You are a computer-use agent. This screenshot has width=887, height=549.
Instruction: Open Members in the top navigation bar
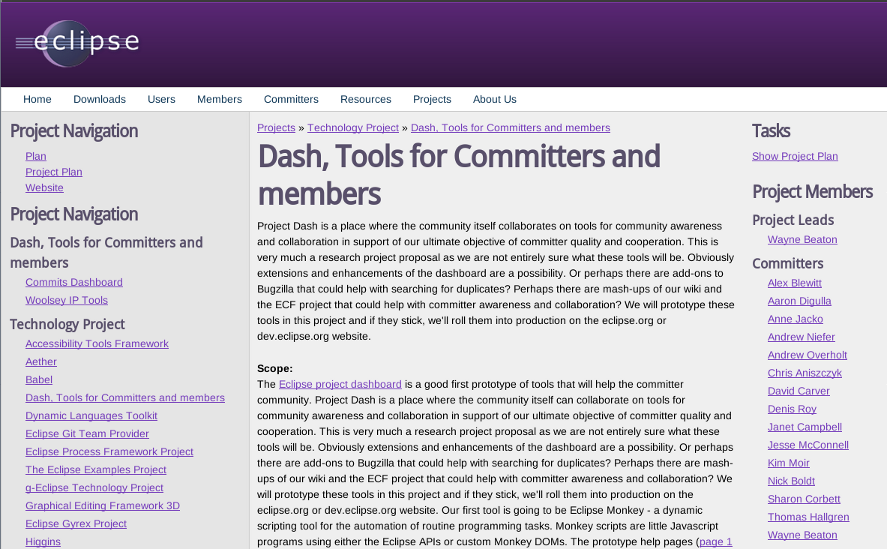click(x=219, y=99)
